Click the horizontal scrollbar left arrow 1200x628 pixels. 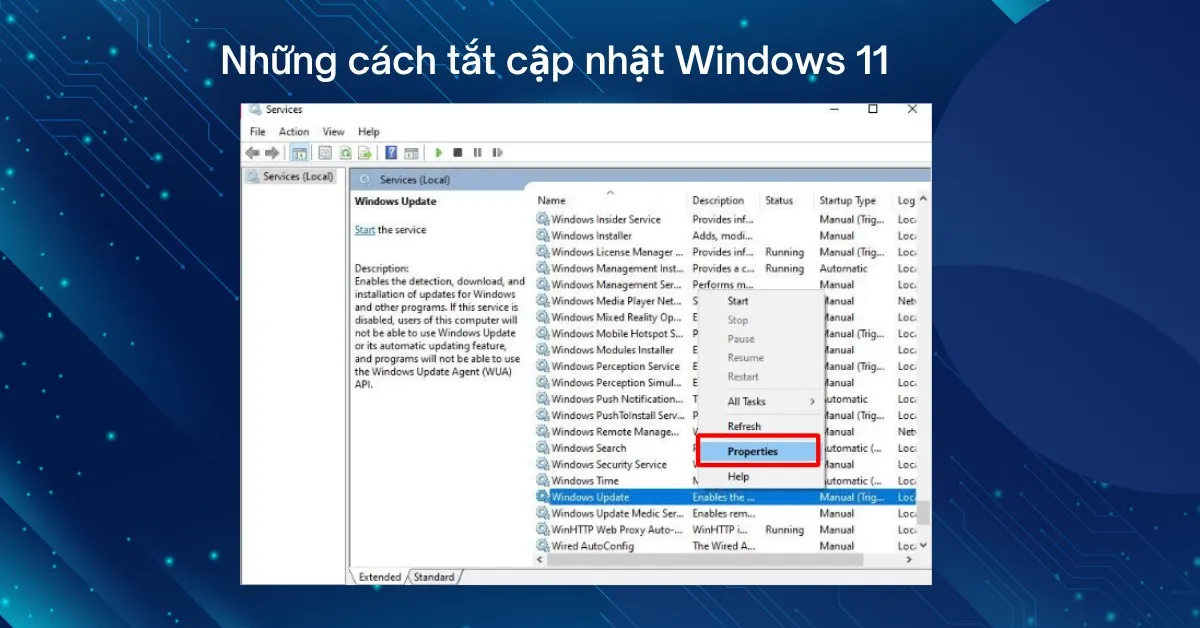[x=541, y=560]
